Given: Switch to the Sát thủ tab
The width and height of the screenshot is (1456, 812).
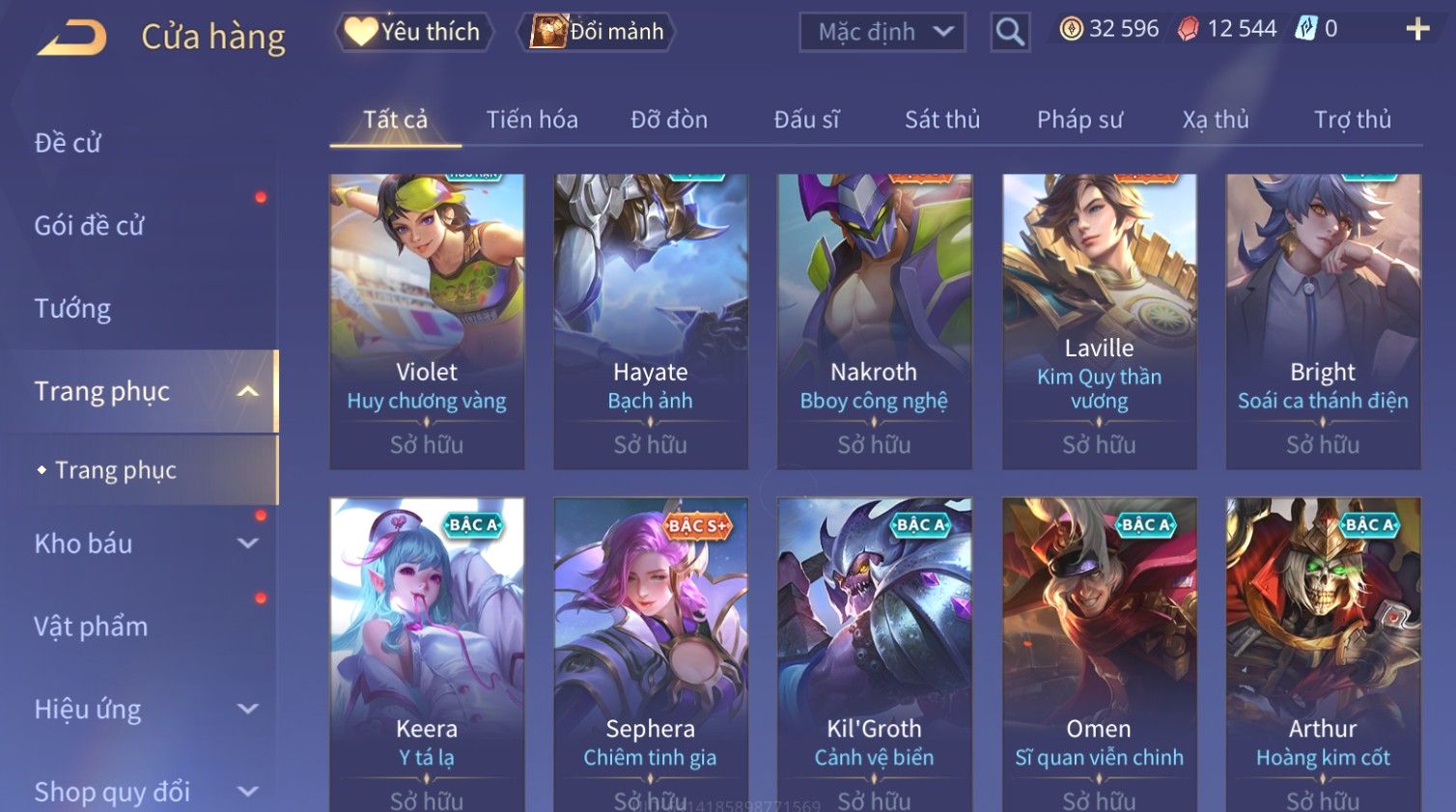Looking at the screenshot, I should pos(942,120).
